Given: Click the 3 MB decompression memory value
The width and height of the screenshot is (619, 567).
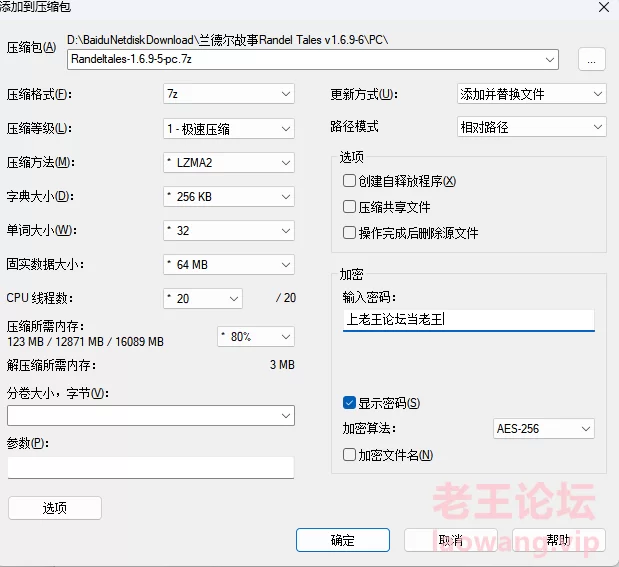Looking at the screenshot, I should point(282,365).
